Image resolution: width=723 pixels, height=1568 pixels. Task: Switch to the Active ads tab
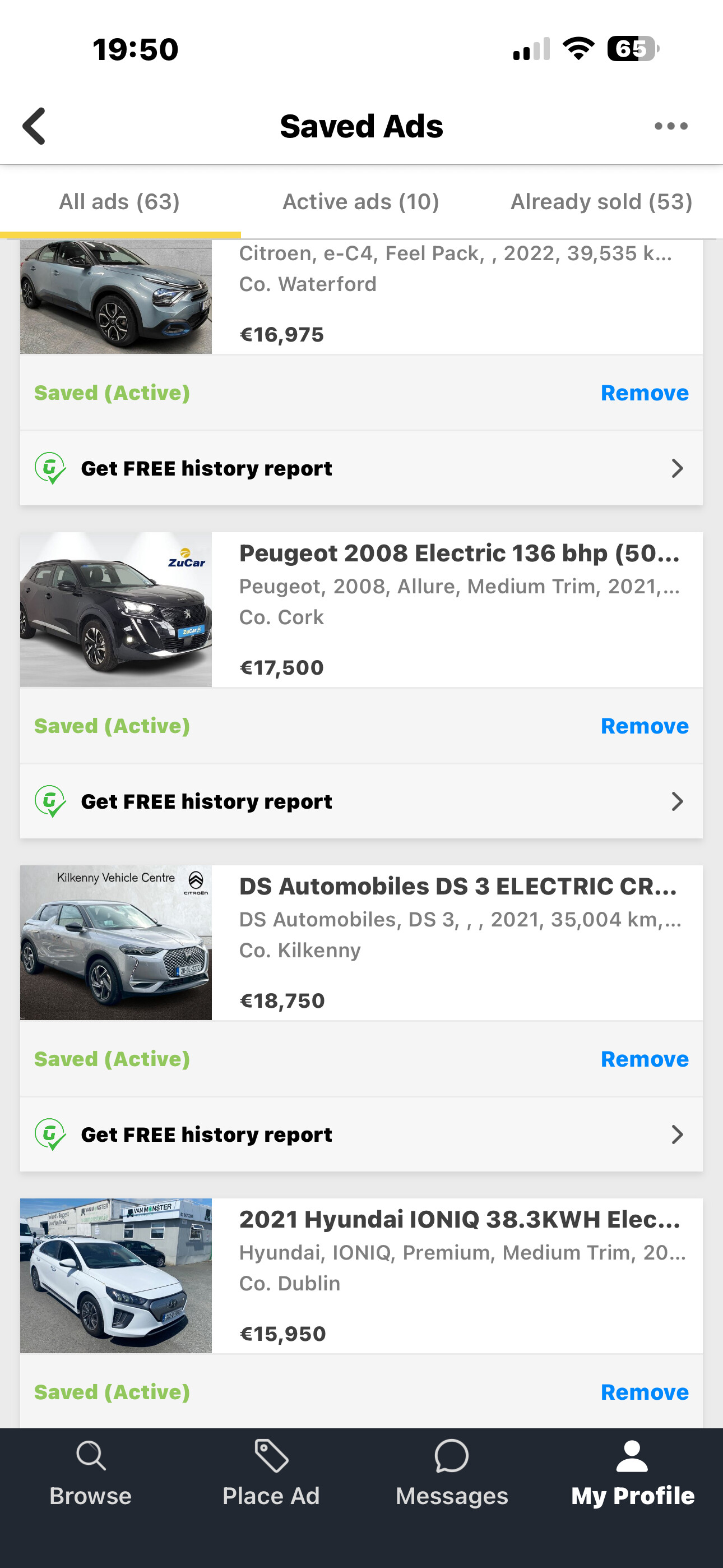(x=360, y=201)
